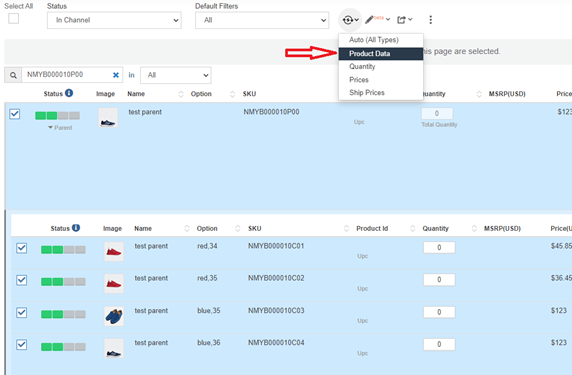Click the NMYB000010P00 status progress bar
This screenshot has width=572, height=375.
click(x=57, y=116)
